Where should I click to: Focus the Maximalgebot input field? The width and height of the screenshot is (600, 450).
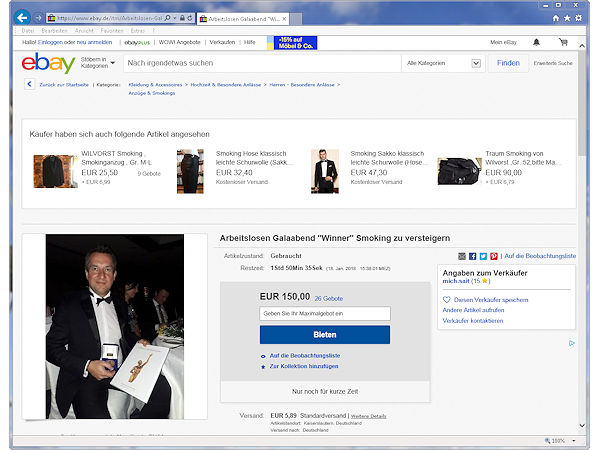point(325,313)
